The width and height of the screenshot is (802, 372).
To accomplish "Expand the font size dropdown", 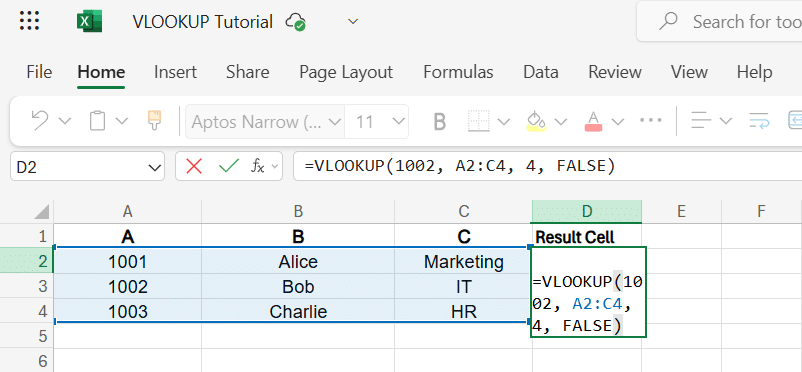I will click(397, 121).
